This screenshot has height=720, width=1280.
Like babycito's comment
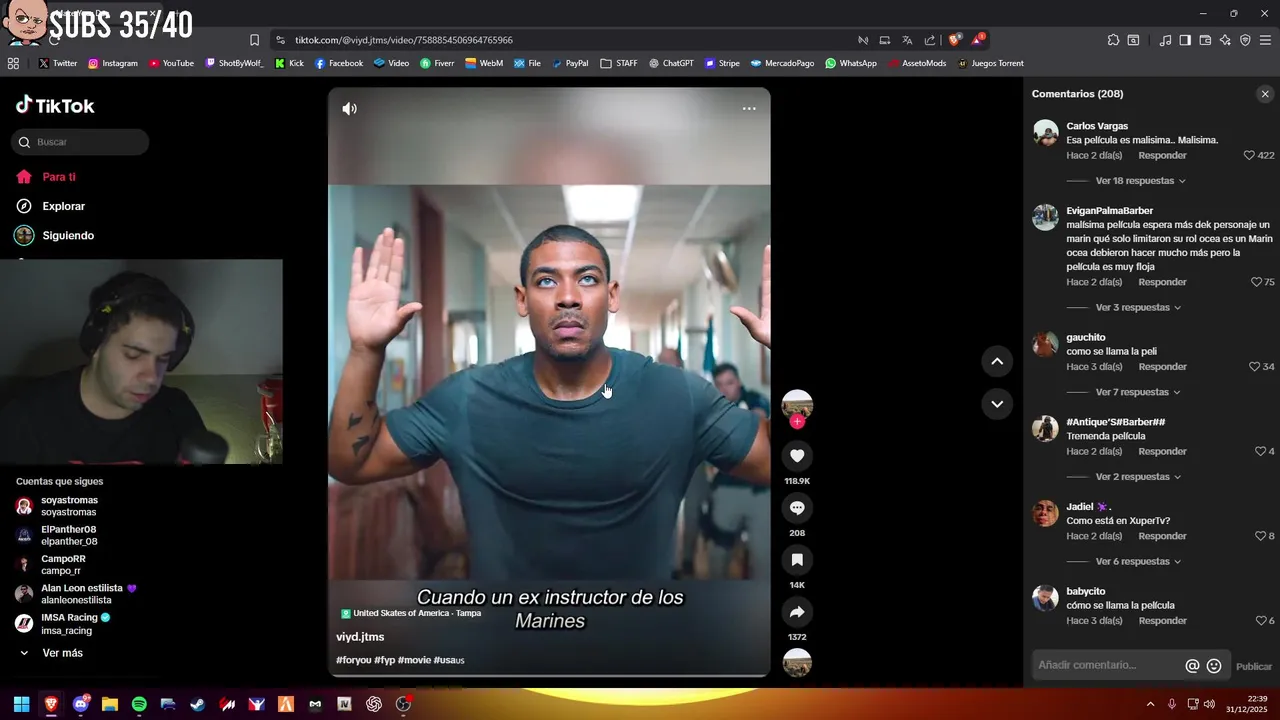[1260, 621]
